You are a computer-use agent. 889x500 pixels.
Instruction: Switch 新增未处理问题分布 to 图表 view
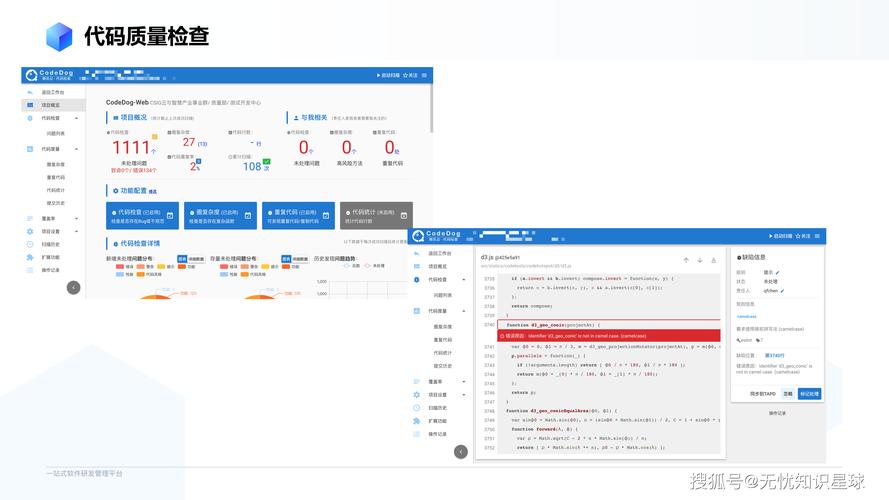[x=182, y=259]
